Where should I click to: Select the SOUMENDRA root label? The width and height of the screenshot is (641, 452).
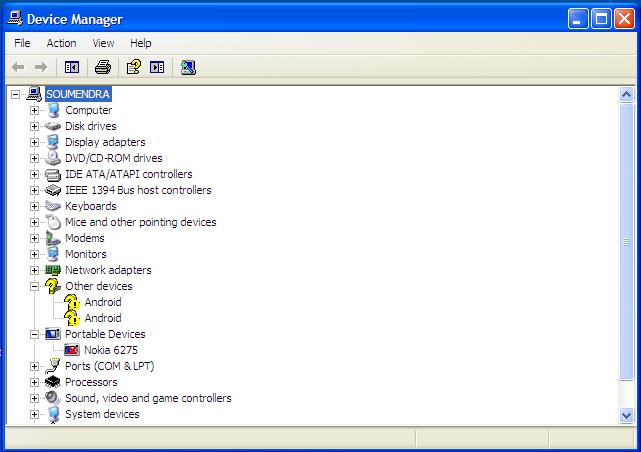pyautogui.click(x=78, y=94)
